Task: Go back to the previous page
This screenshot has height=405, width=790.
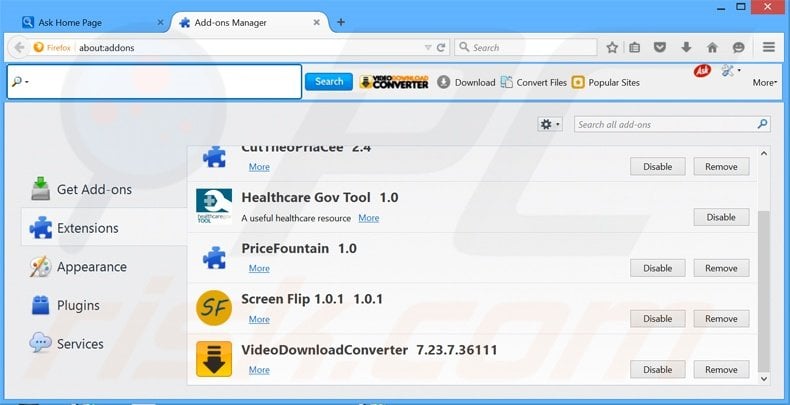Action: click(x=19, y=47)
